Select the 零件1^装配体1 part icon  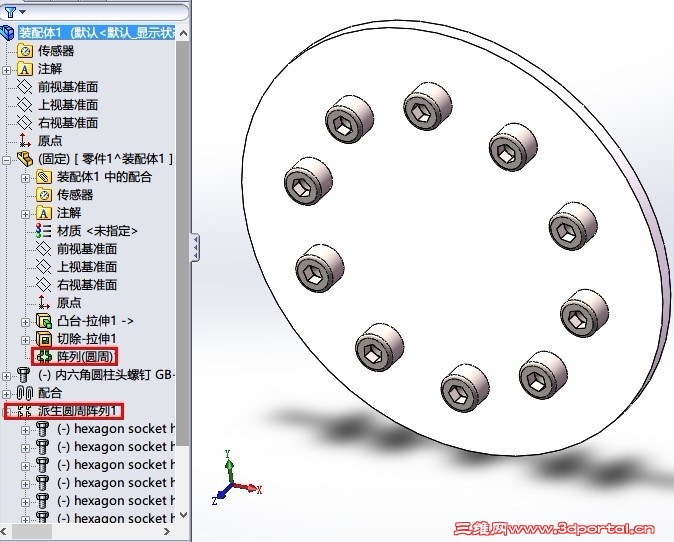[x=25, y=159]
